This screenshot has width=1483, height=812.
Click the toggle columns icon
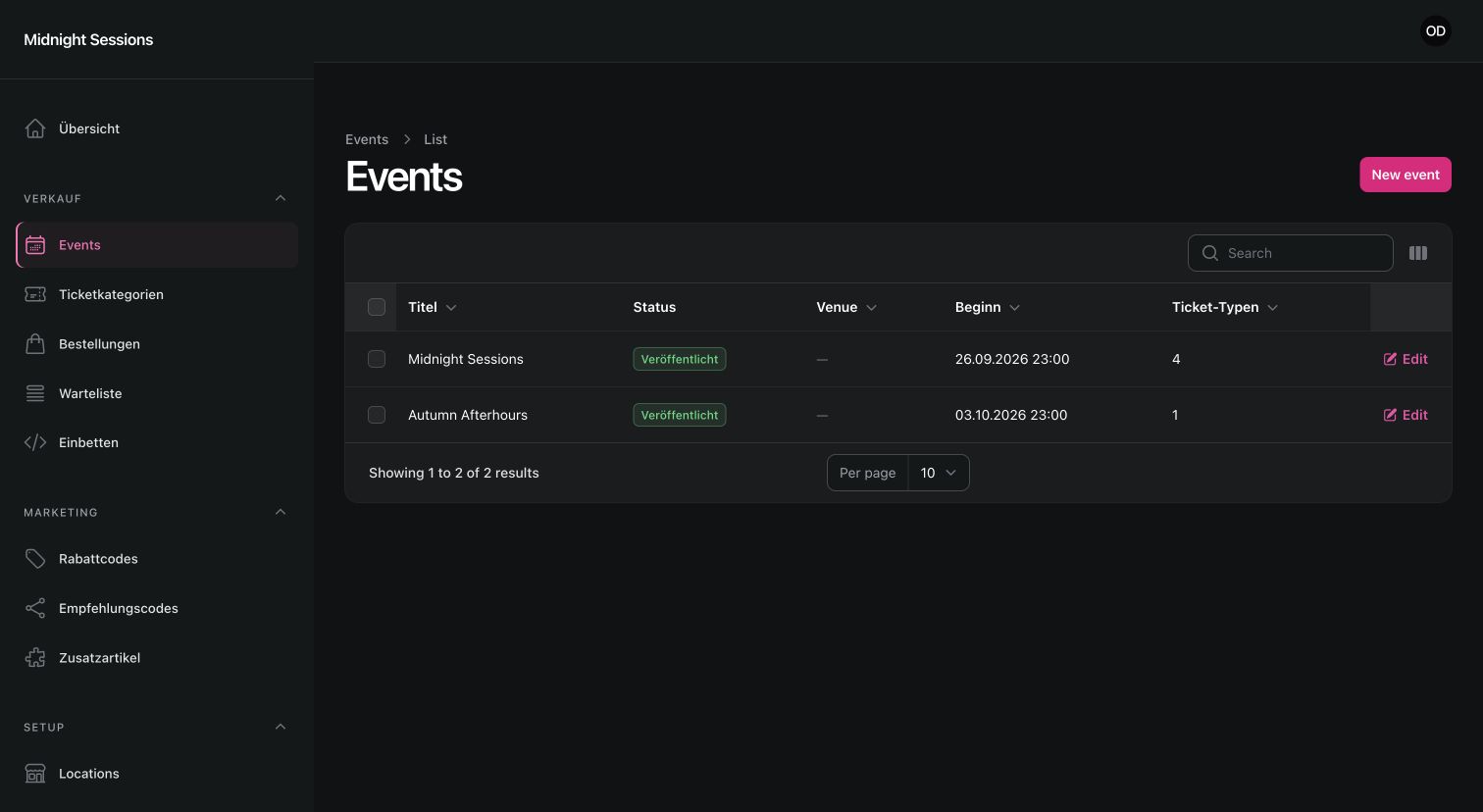(1418, 253)
